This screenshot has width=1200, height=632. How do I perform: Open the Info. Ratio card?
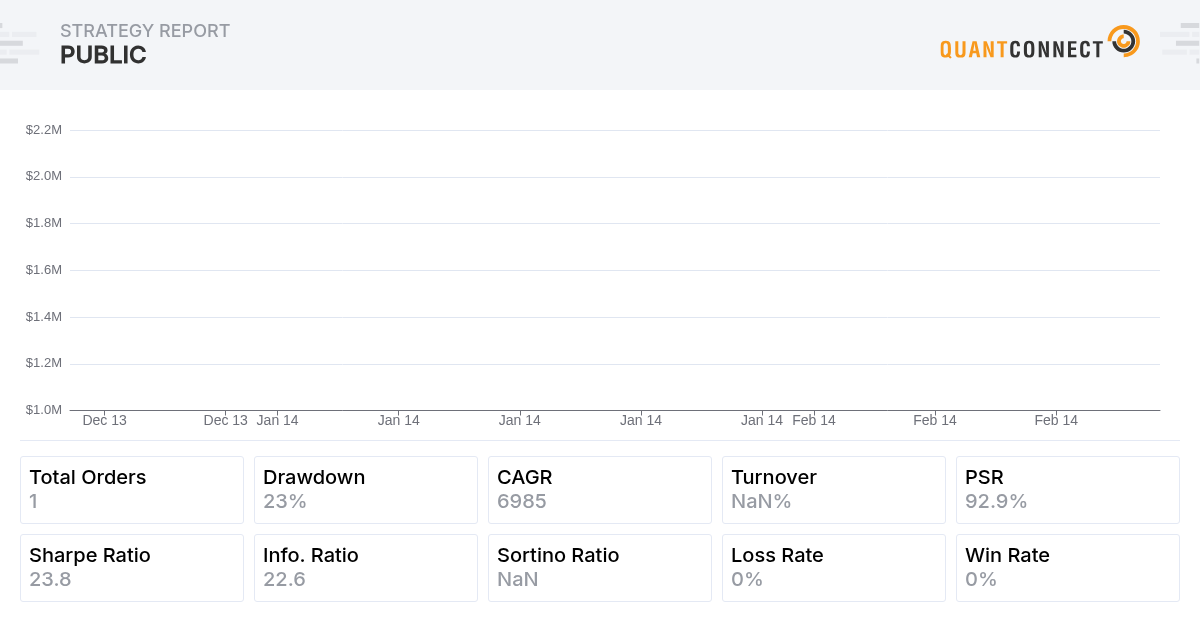[366, 568]
